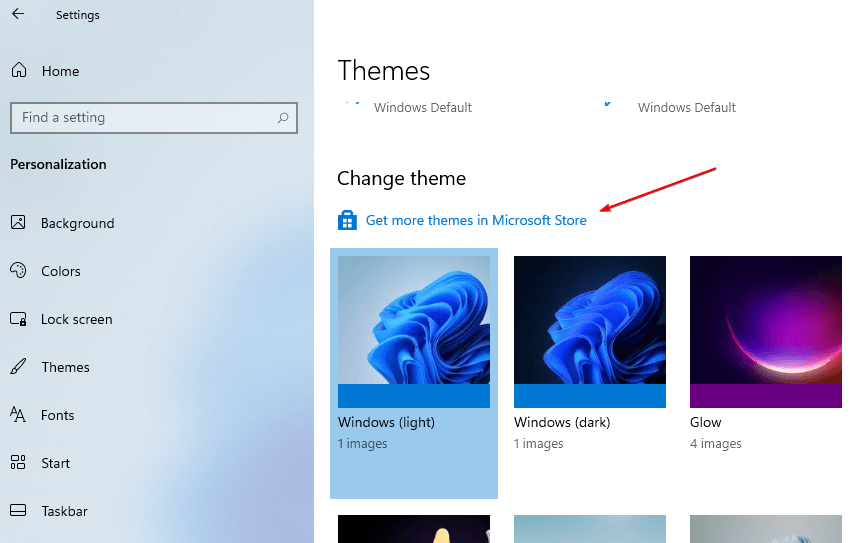The width and height of the screenshot is (862, 543).
Task: Click the search magnifier icon
Action: 283,118
